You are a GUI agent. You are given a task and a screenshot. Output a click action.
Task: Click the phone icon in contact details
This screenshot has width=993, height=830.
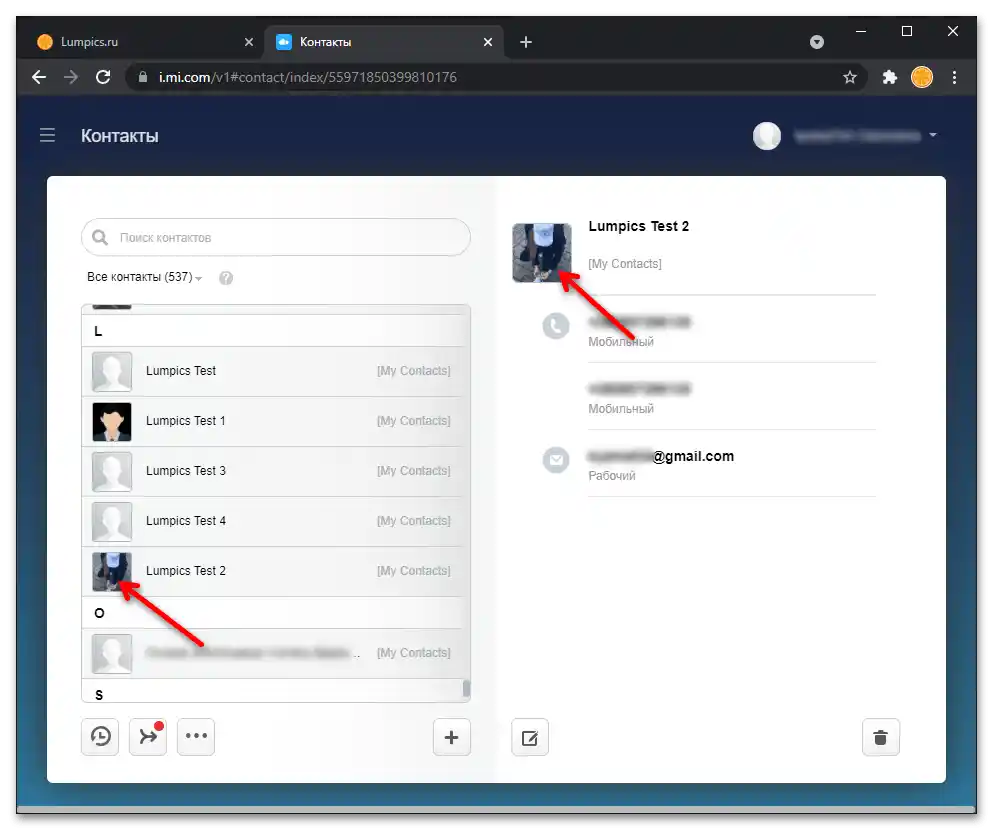pyautogui.click(x=556, y=326)
